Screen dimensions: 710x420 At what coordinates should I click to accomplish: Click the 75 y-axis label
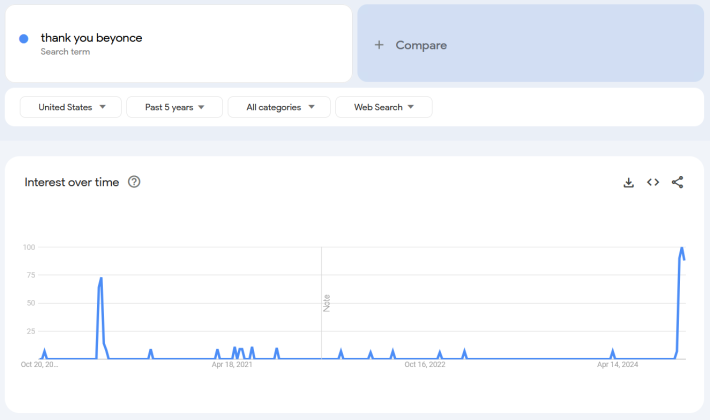[31, 275]
